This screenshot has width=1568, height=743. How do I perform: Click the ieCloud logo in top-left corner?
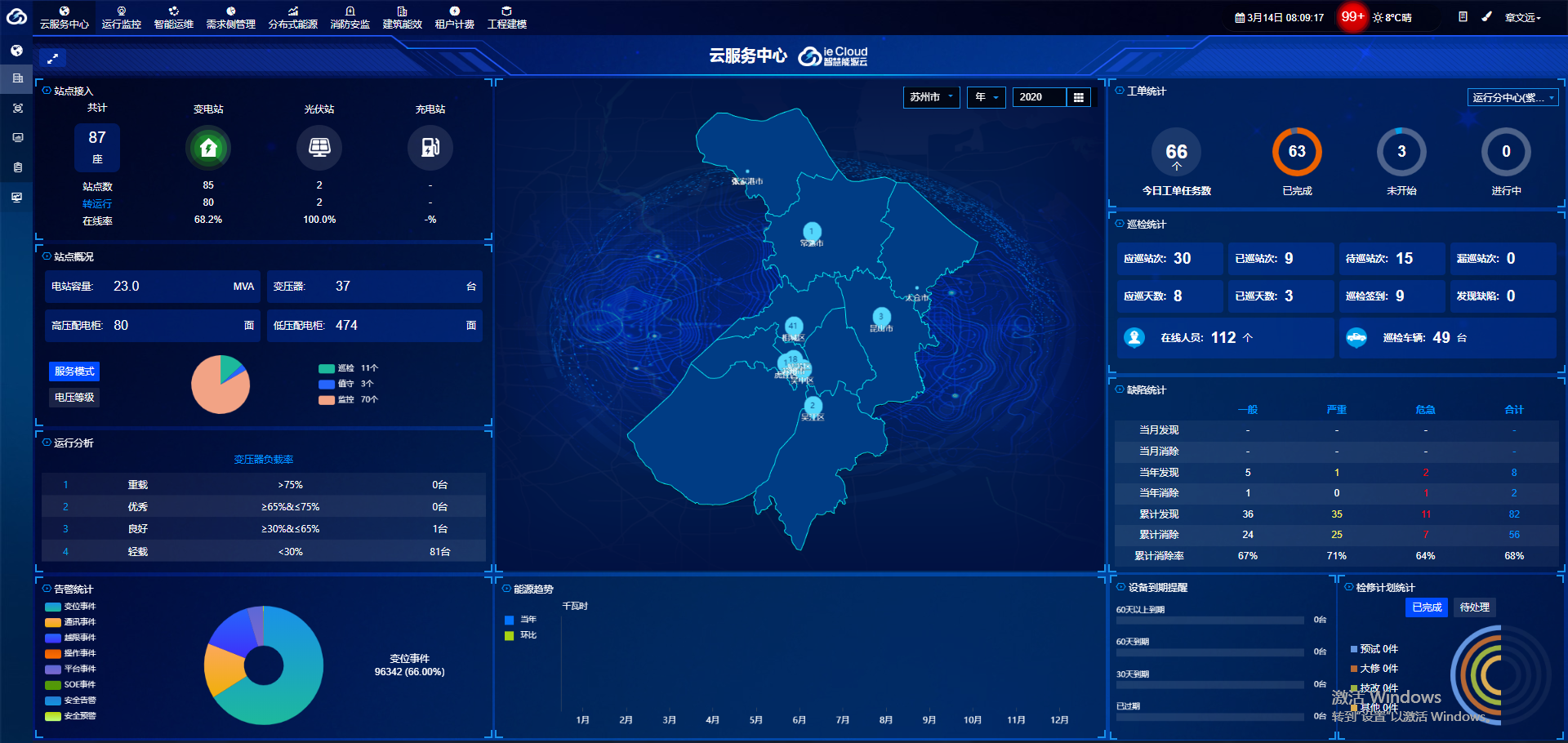(16, 16)
